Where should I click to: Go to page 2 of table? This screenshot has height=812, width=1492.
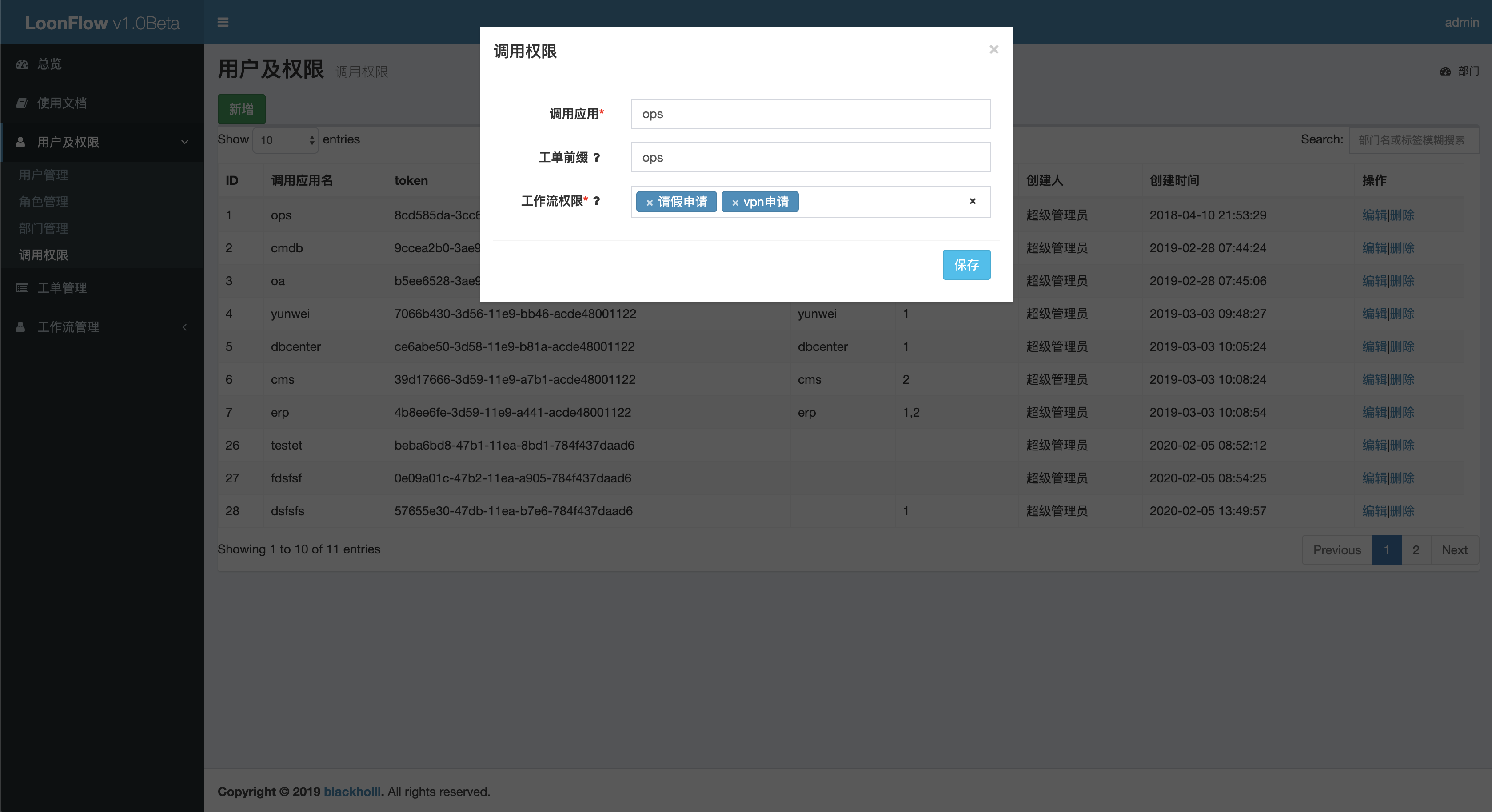[x=1416, y=549]
